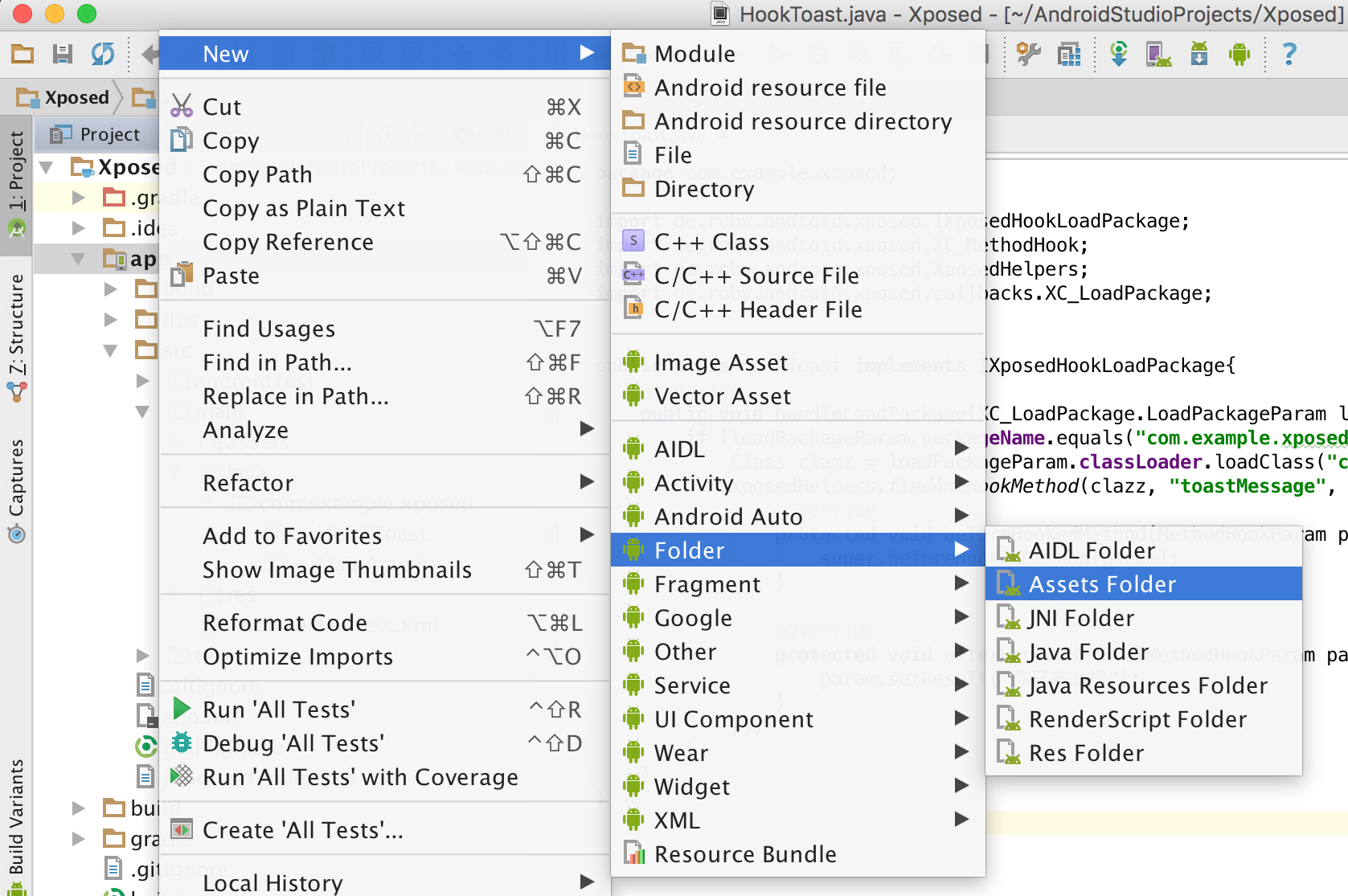Open Local History submenu
Viewport: 1348px width, 896px height.
(384, 883)
